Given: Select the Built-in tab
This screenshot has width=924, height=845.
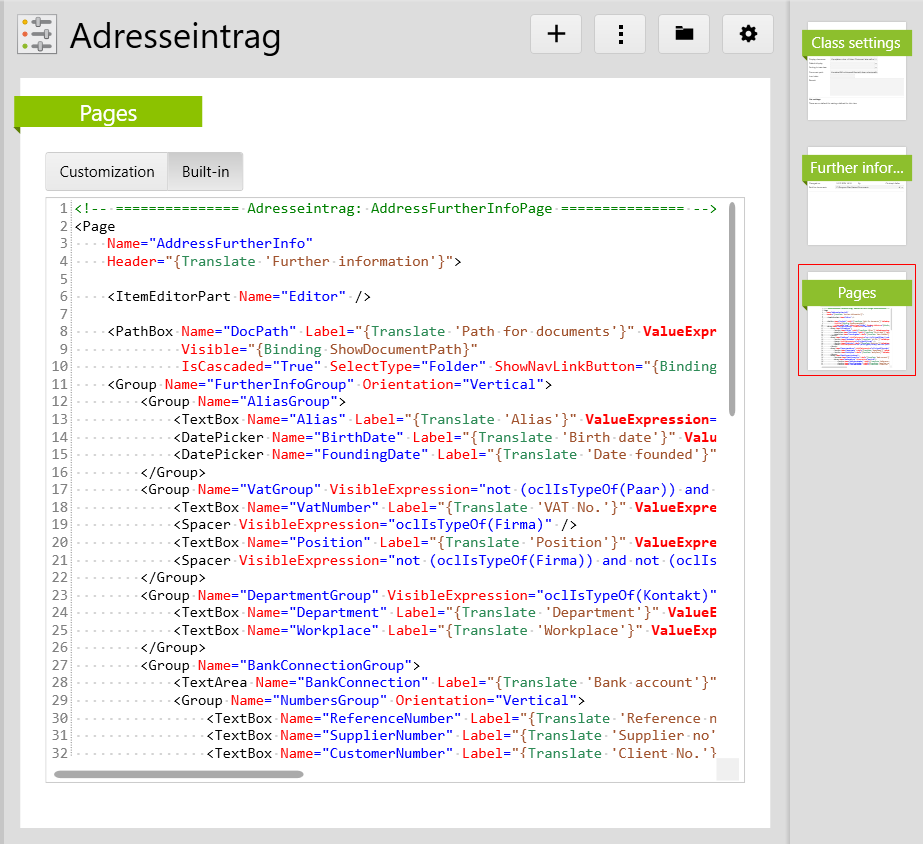Looking at the screenshot, I should point(205,172).
